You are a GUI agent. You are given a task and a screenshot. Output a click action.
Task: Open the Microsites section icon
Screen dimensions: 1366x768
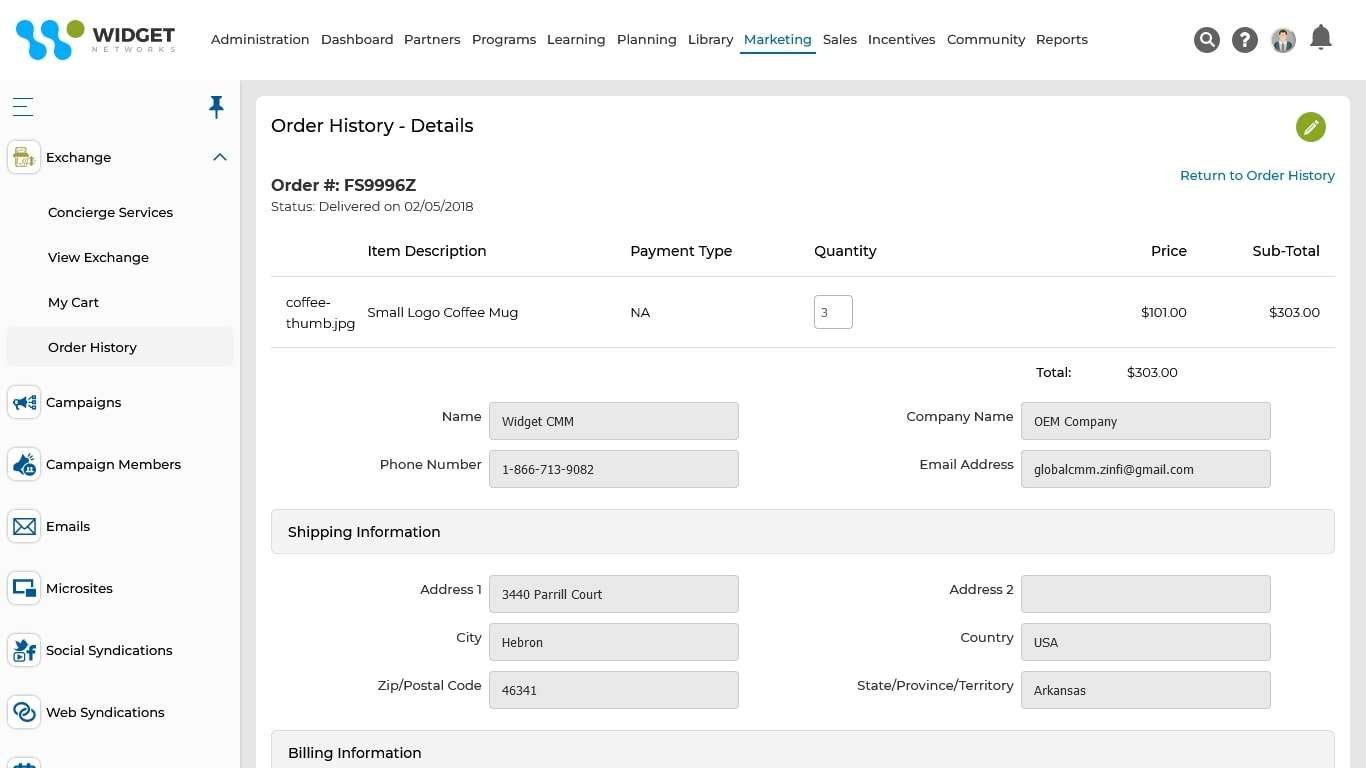(23, 588)
